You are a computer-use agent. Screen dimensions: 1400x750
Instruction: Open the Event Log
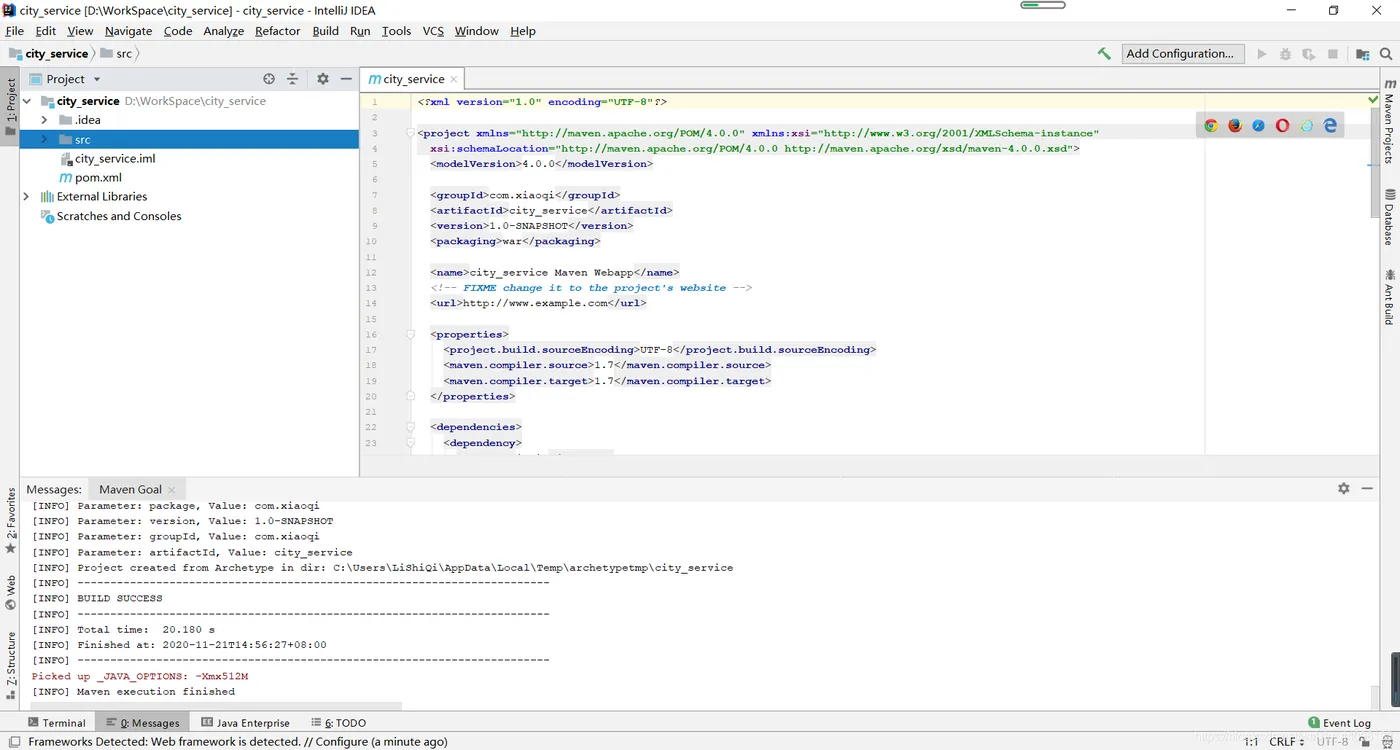click(x=1340, y=723)
